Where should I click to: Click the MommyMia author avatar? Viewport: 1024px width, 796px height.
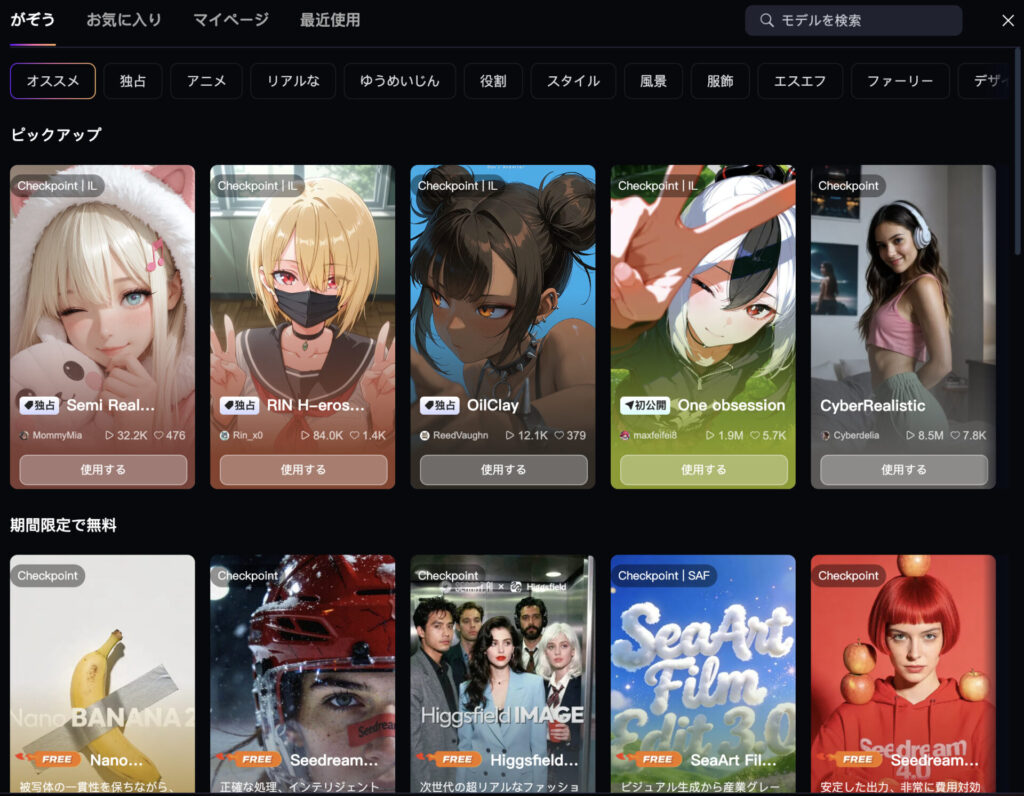(25, 436)
